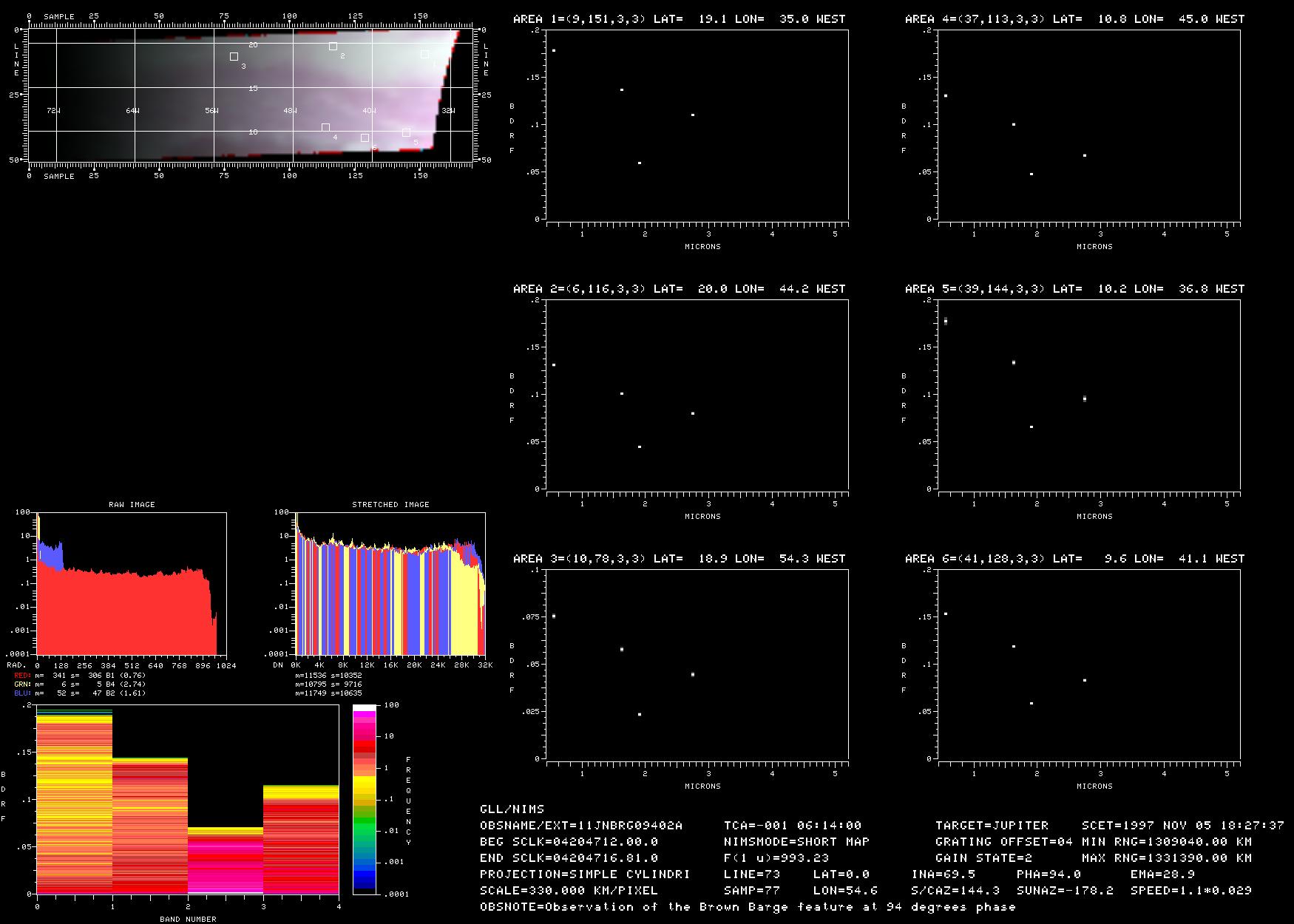Click the NIMSMODE=SHORT MAP label

click(796, 841)
